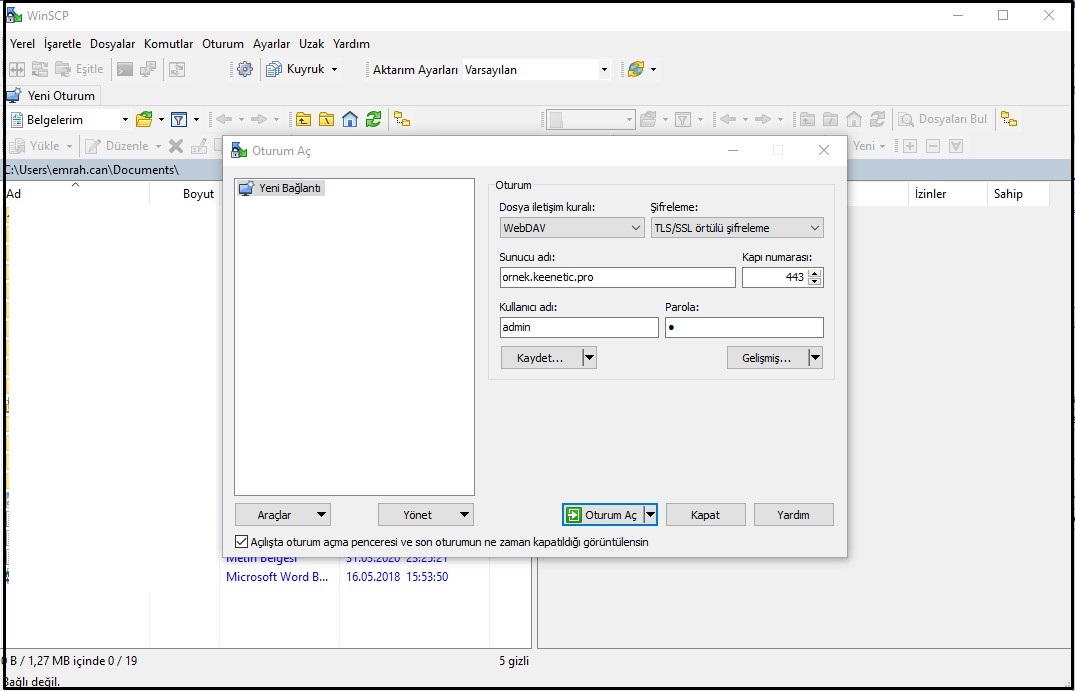Click the open directory folder icon

[145, 119]
